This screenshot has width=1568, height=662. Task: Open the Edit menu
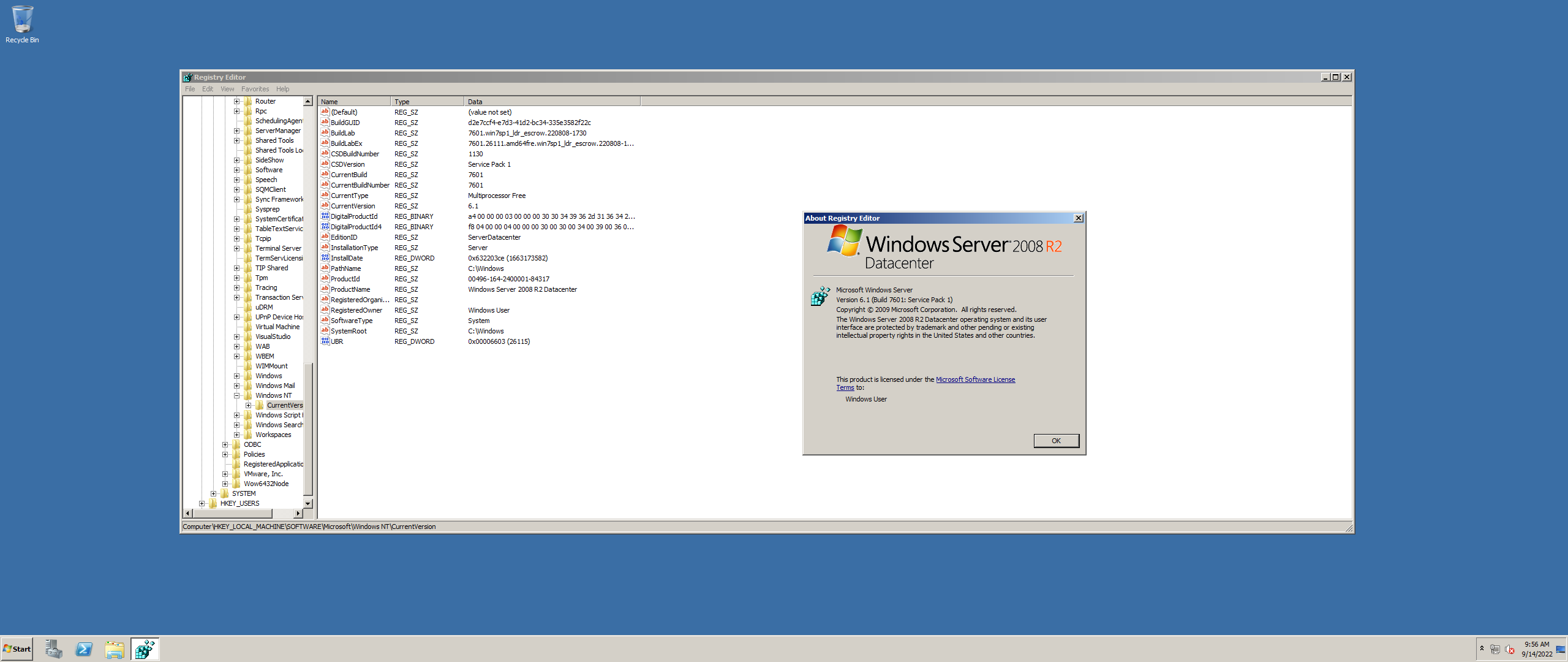208,89
